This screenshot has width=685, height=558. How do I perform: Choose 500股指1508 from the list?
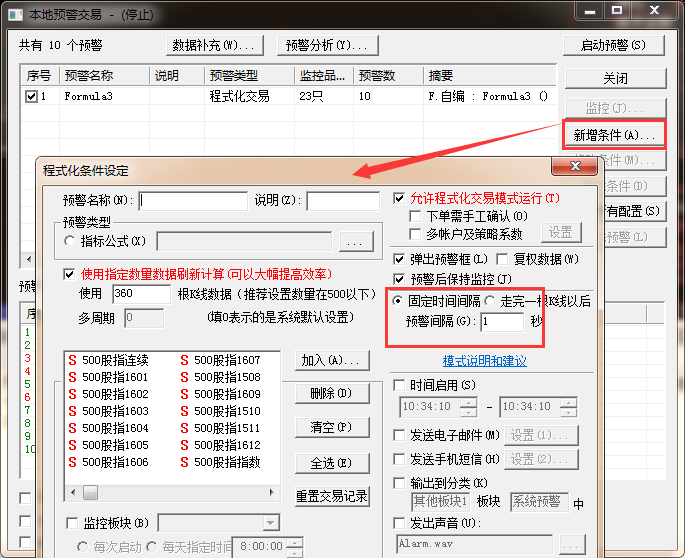pyautogui.click(x=226, y=377)
